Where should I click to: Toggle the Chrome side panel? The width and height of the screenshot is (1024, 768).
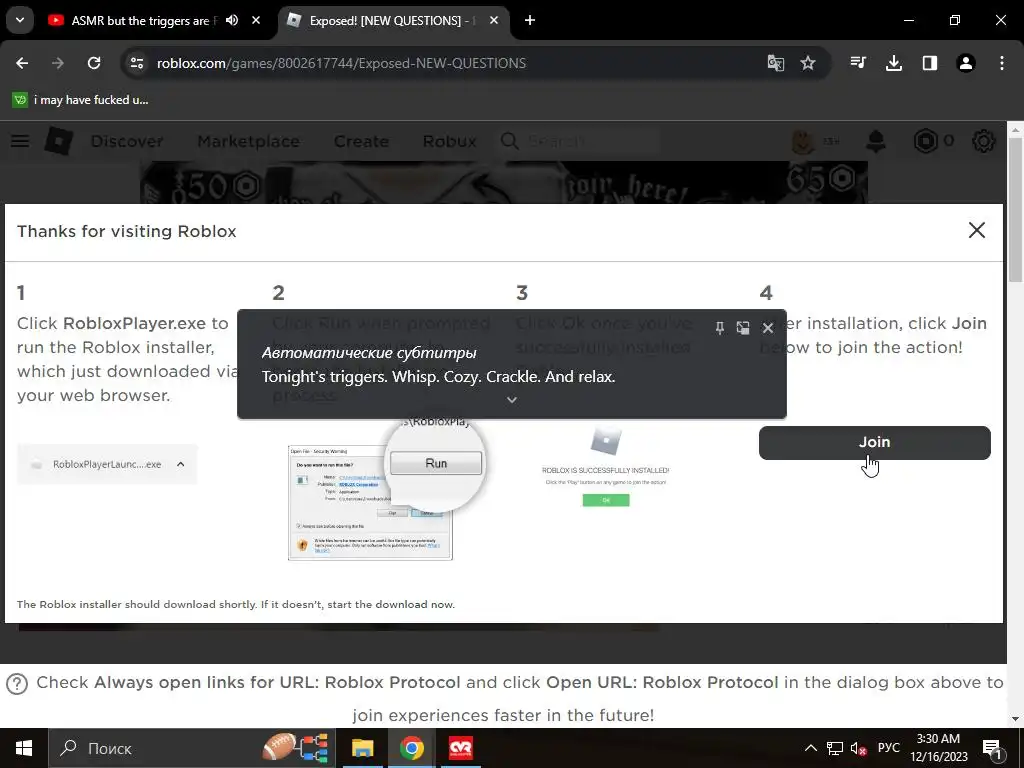[929, 63]
